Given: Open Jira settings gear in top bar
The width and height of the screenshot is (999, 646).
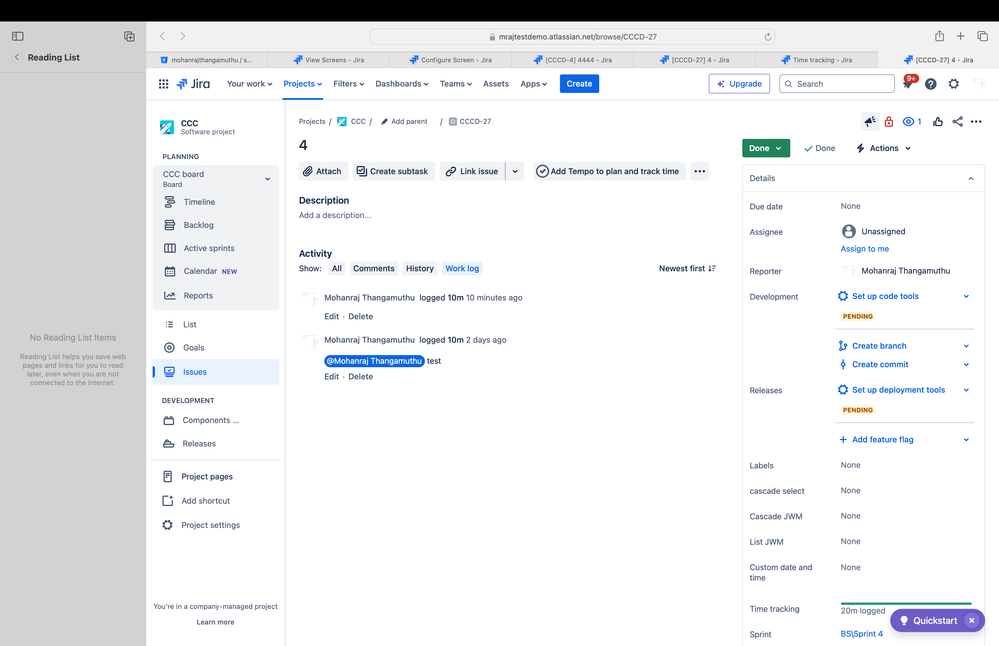Looking at the screenshot, I should (x=953, y=83).
